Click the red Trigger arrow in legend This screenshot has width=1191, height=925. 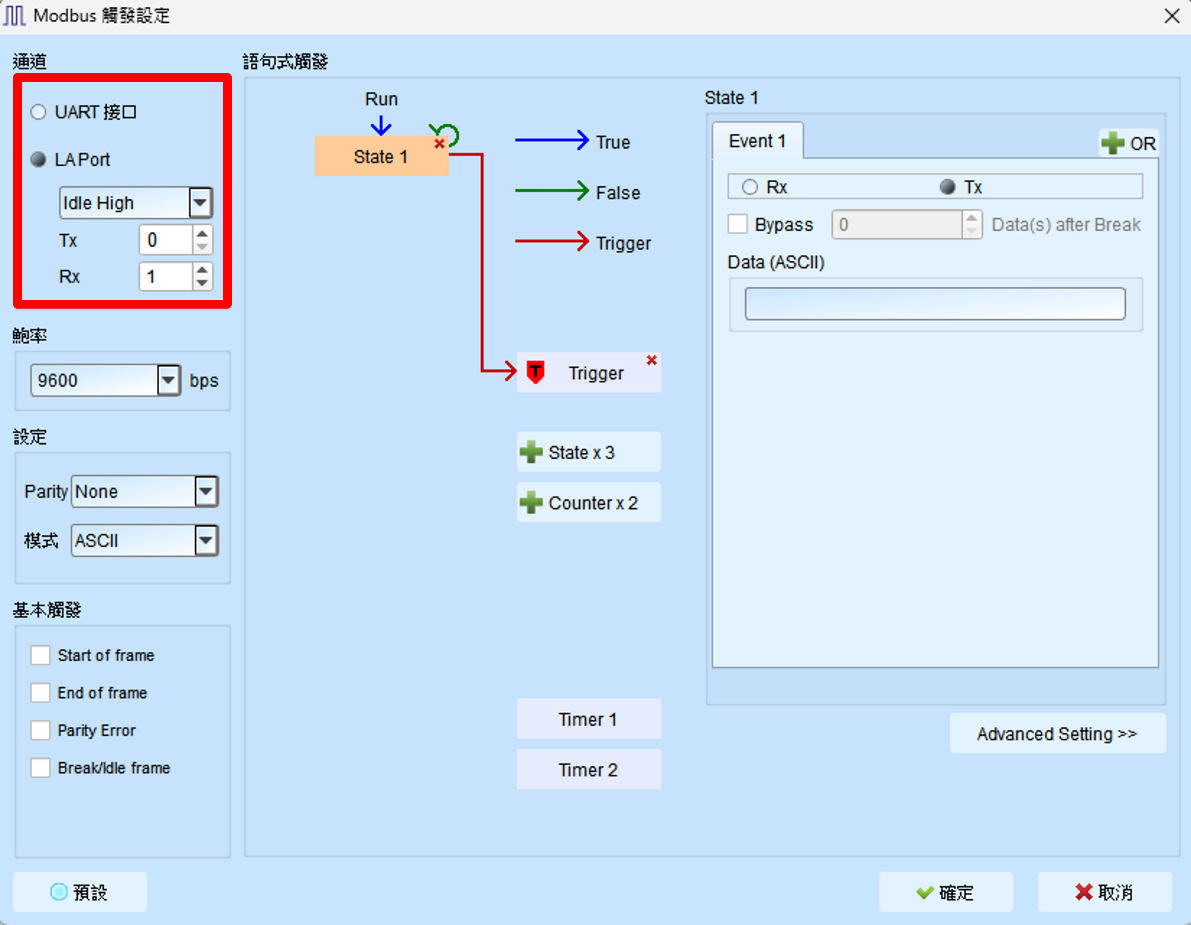click(552, 242)
